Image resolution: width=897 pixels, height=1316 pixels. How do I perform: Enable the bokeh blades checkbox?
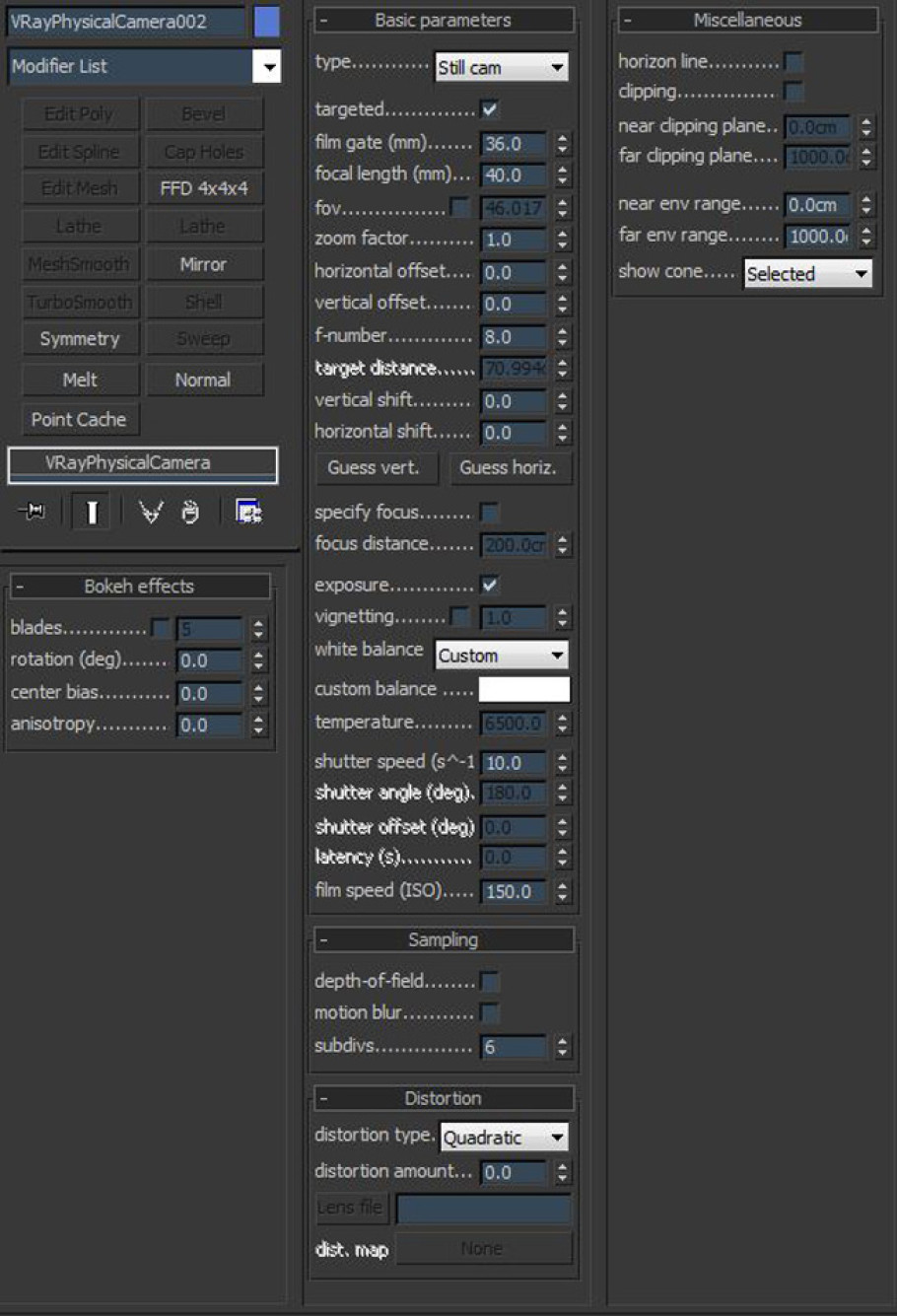pyautogui.click(x=160, y=628)
